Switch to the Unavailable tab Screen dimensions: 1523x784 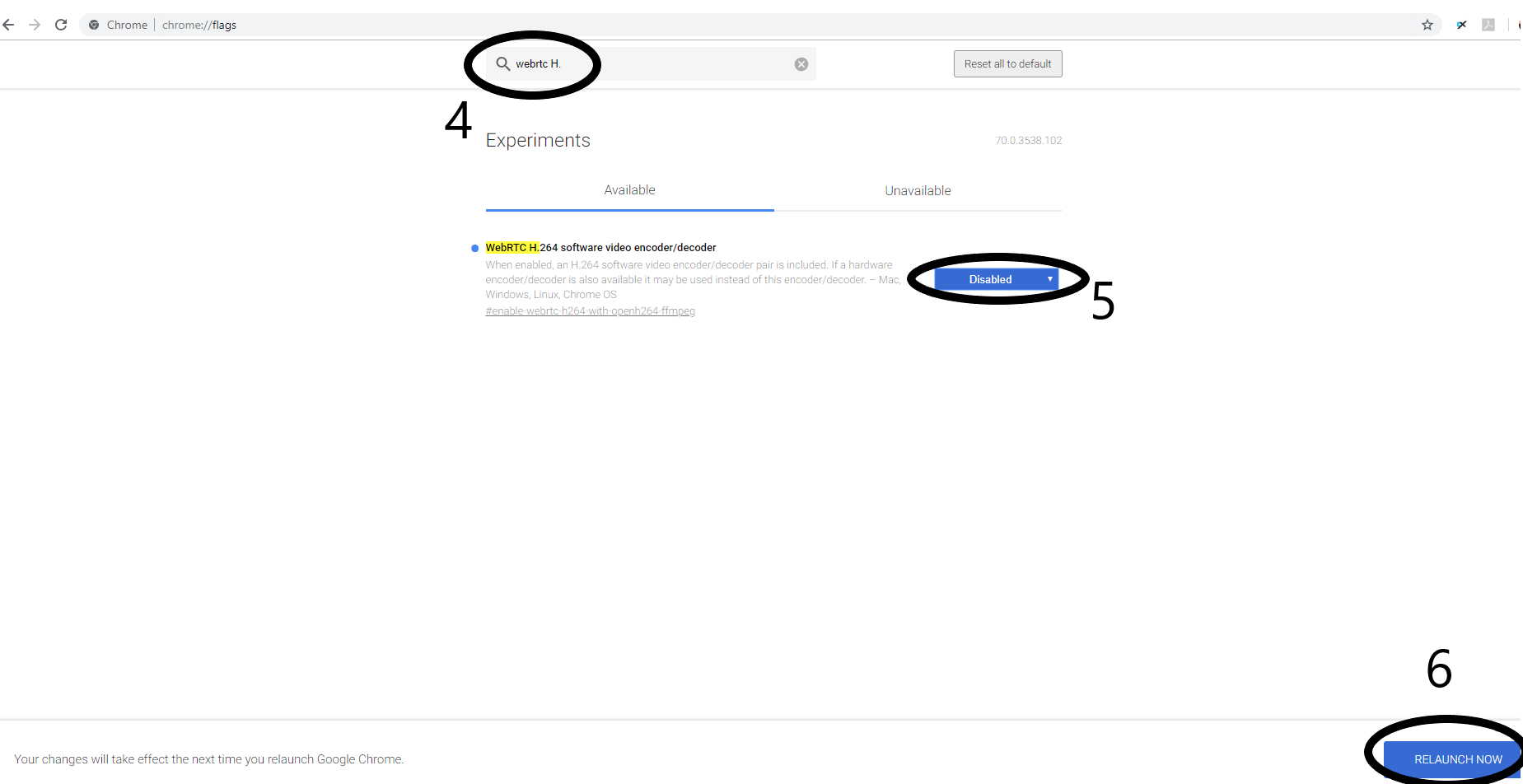click(x=918, y=191)
